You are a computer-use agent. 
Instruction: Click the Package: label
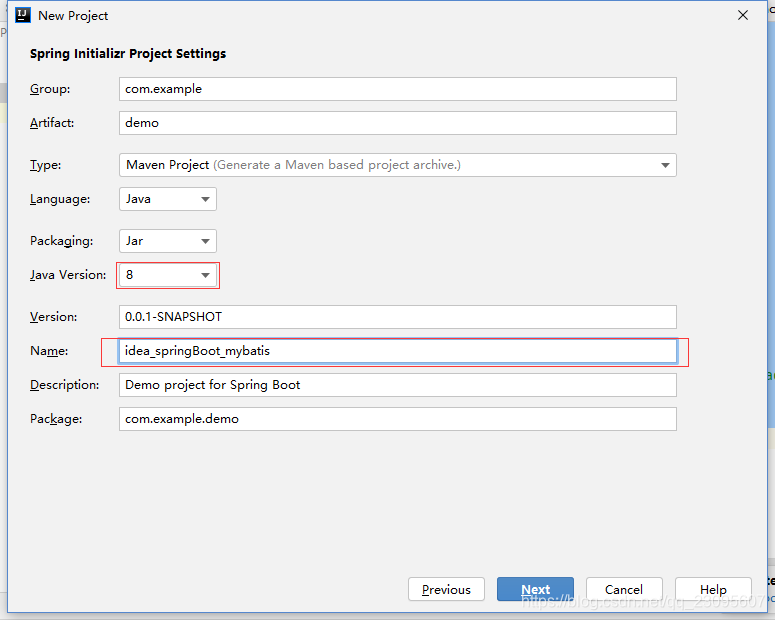pos(56,419)
